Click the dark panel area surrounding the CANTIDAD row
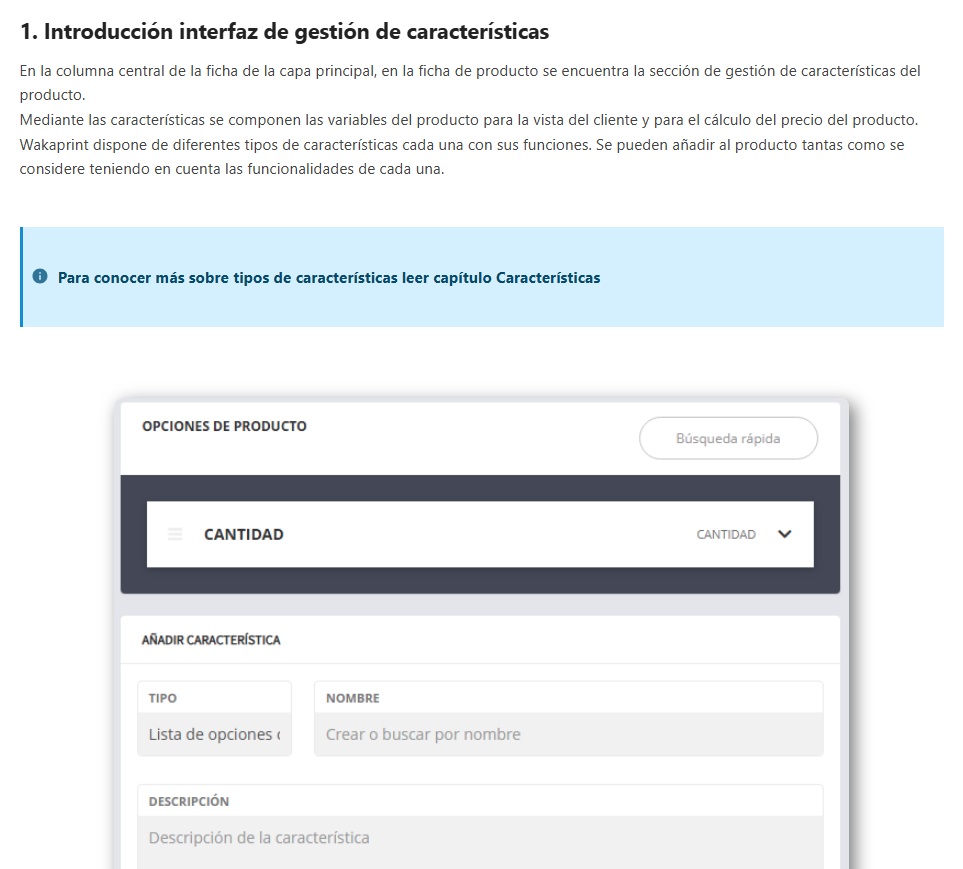The height and width of the screenshot is (869, 963). (480, 582)
